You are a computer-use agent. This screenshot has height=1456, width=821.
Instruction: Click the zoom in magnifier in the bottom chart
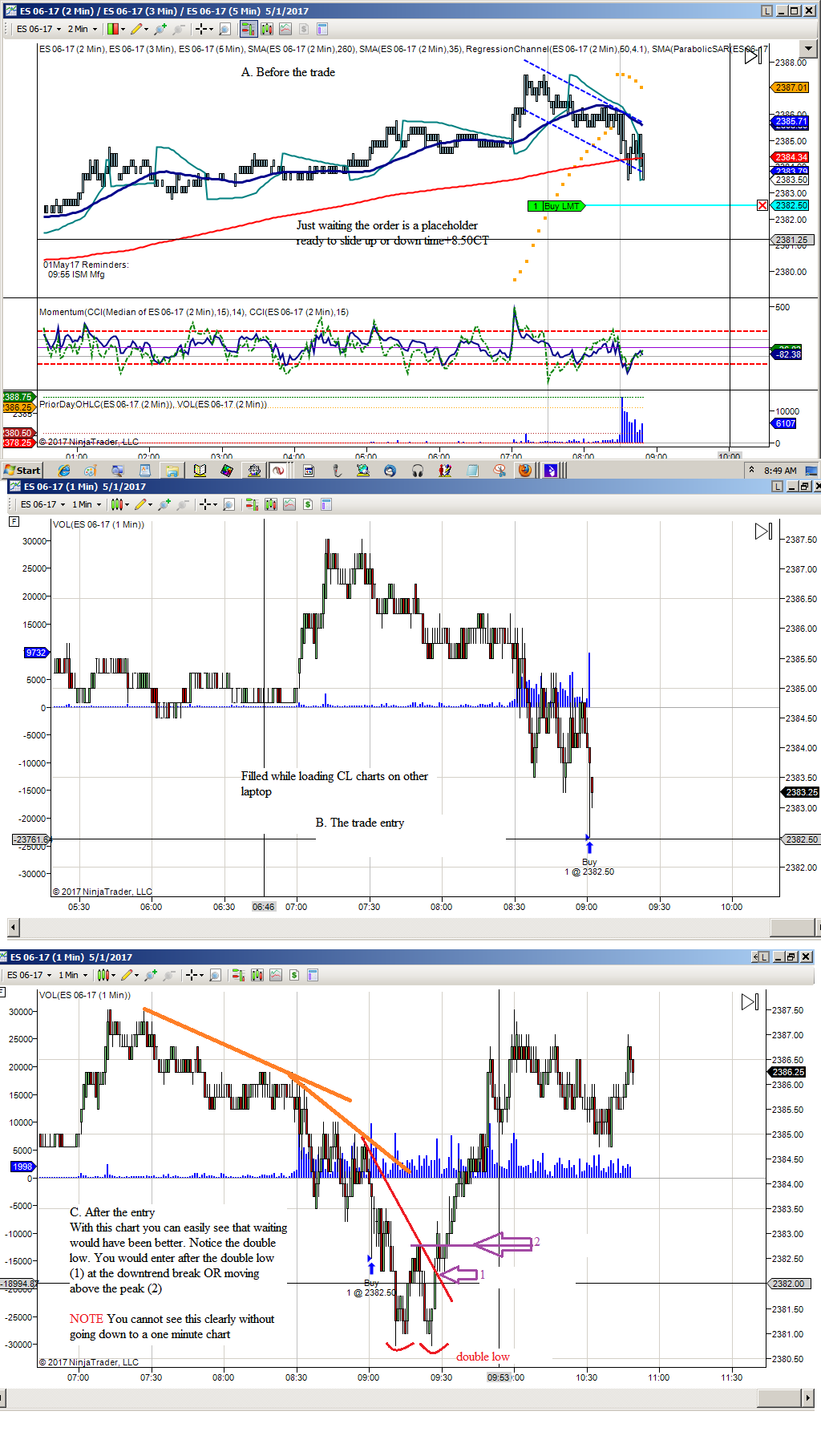[151, 975]
